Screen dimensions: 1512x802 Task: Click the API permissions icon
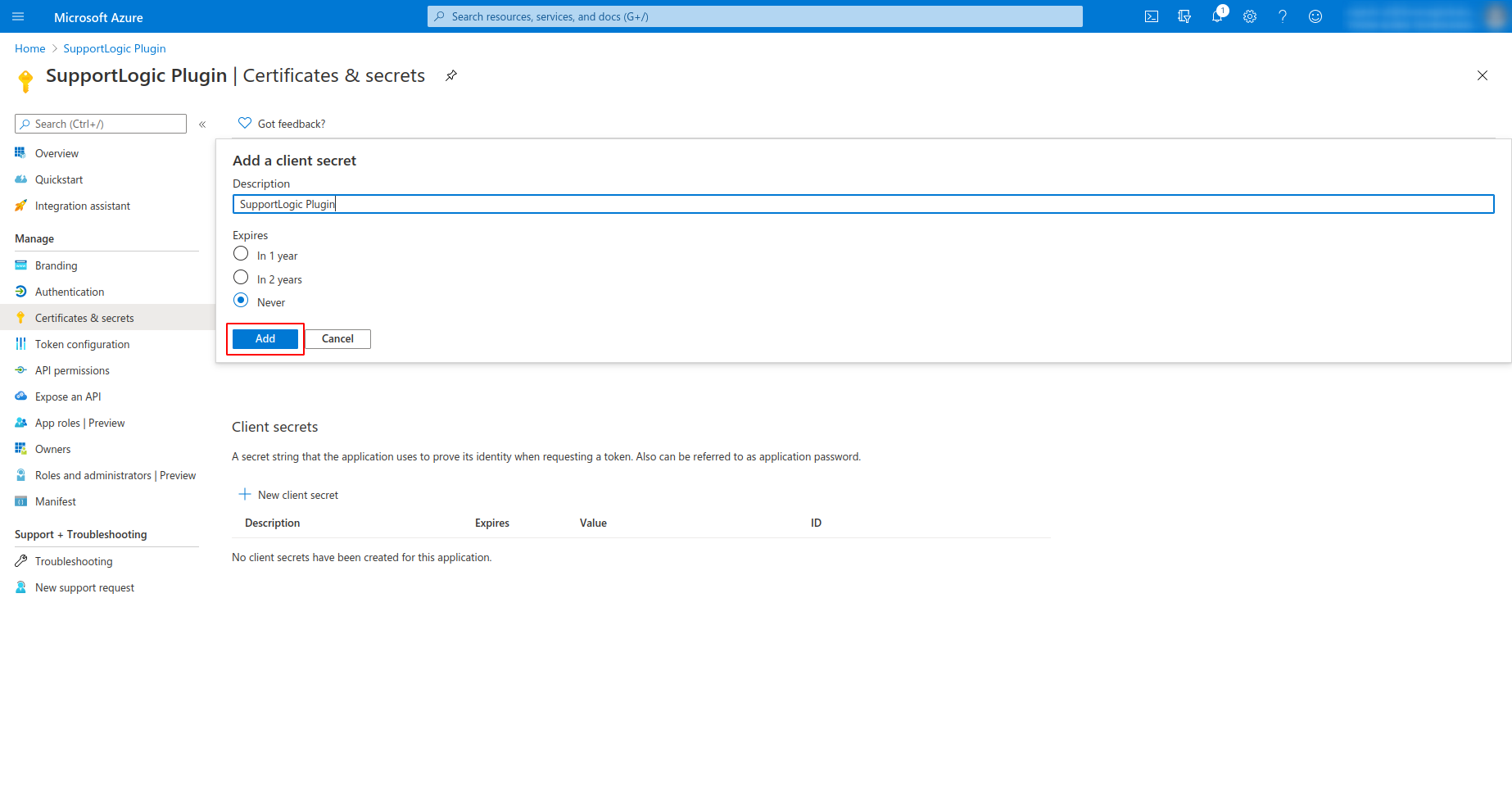click(x=20, y=370)
